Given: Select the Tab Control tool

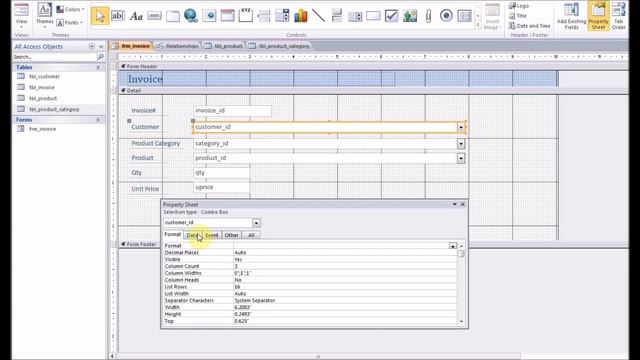Looking at the screenshot, I should point(173,16).
